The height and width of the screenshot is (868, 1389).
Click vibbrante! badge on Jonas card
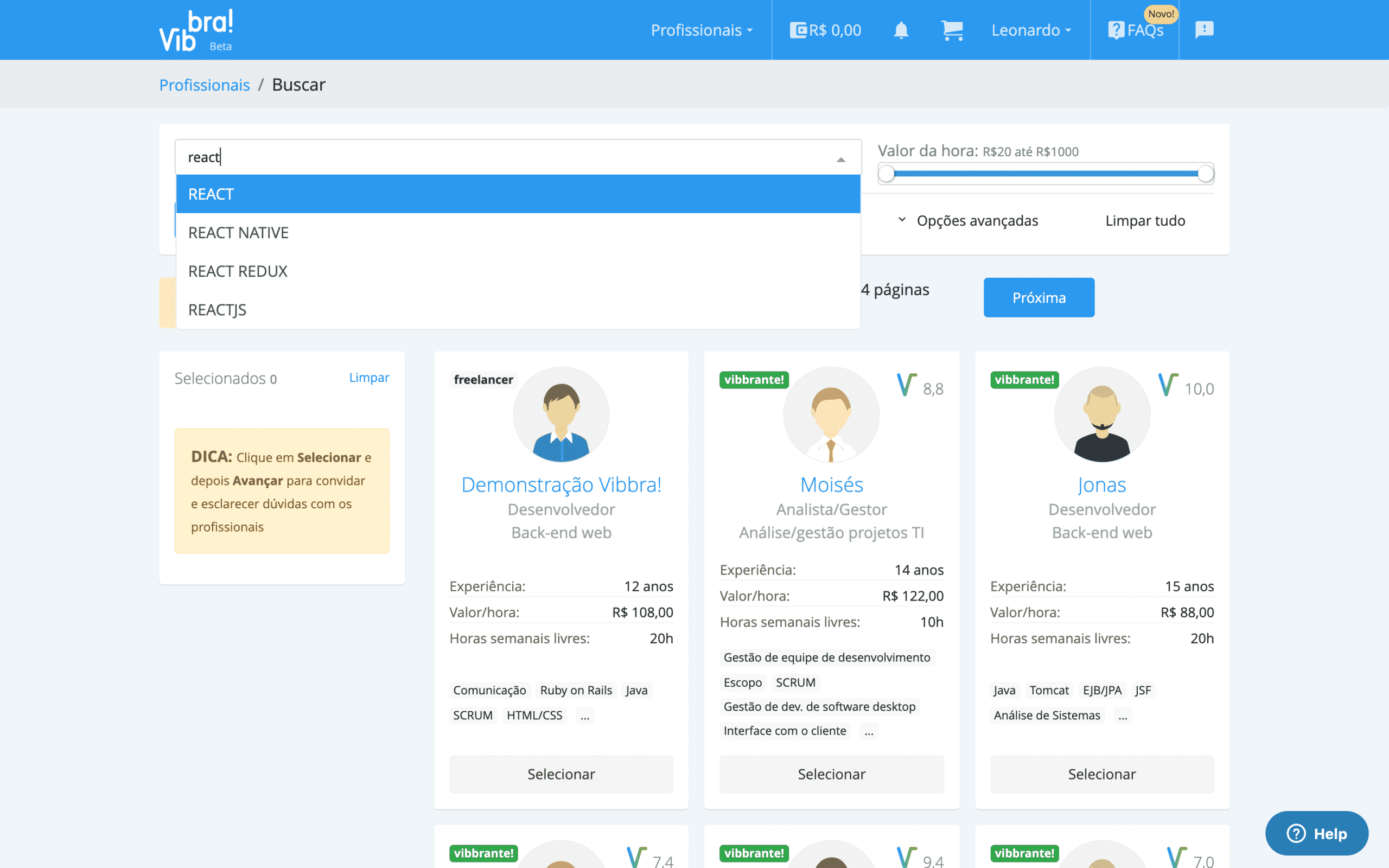[x=1024, y=379]
